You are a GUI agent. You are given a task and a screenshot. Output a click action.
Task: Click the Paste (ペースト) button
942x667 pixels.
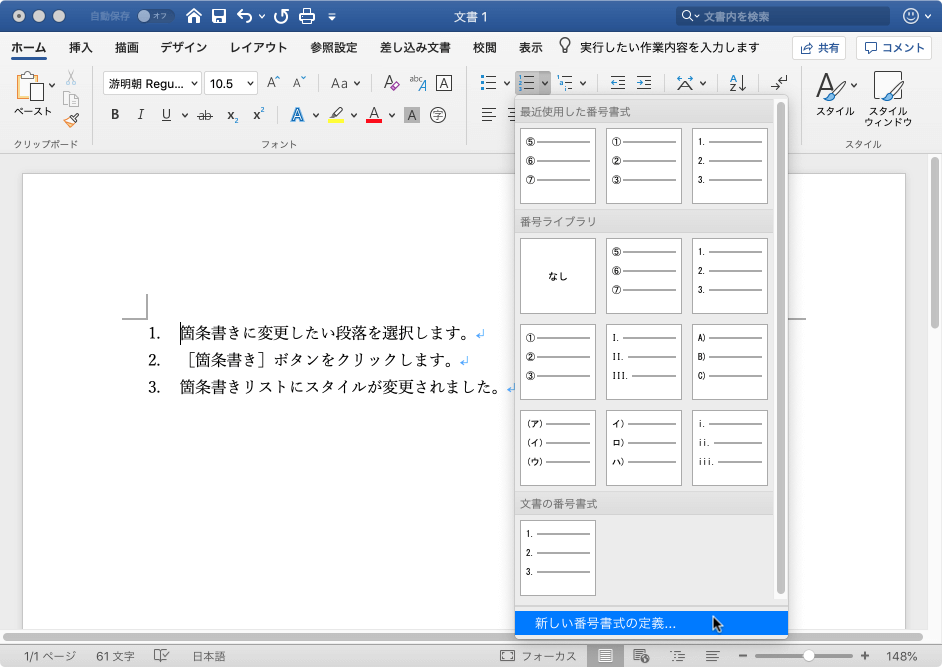click(32, 94)
